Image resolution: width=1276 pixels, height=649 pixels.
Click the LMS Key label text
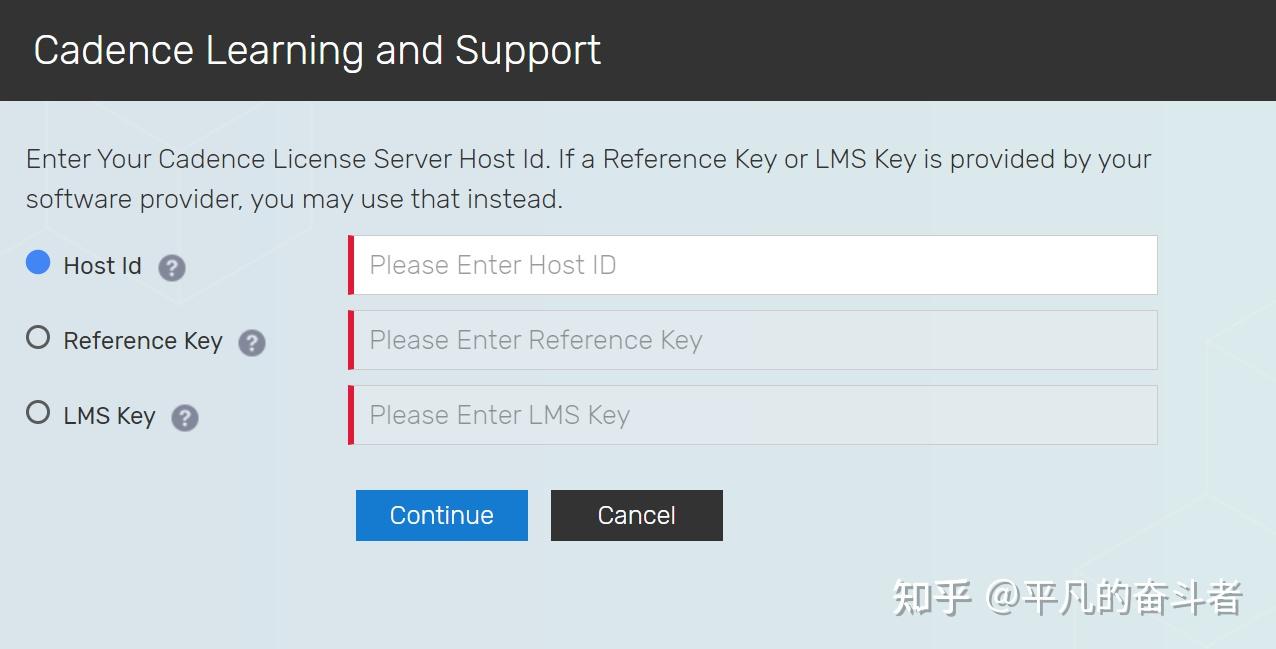coord(109,416)
